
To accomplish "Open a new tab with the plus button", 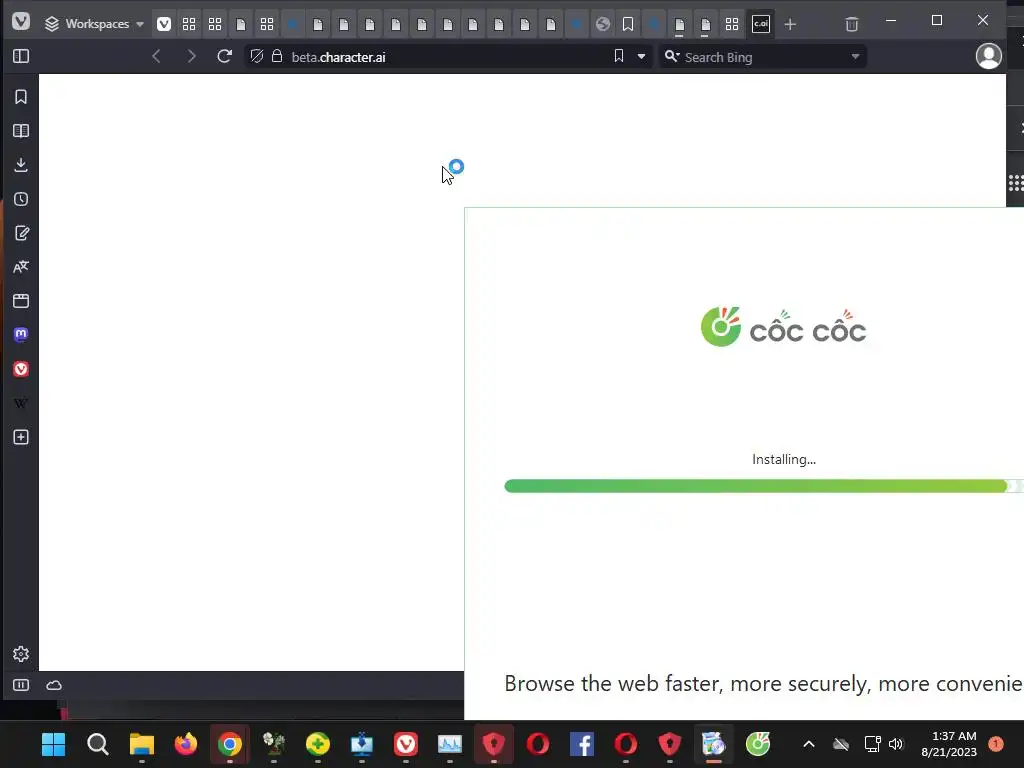I will tap(790, 25).
